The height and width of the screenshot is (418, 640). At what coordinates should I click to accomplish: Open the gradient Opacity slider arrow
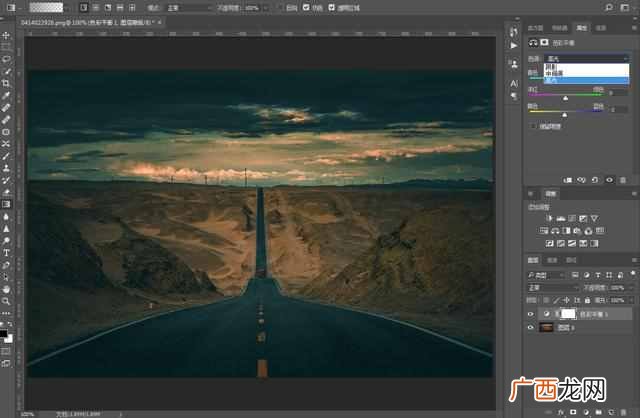[266, 7]
